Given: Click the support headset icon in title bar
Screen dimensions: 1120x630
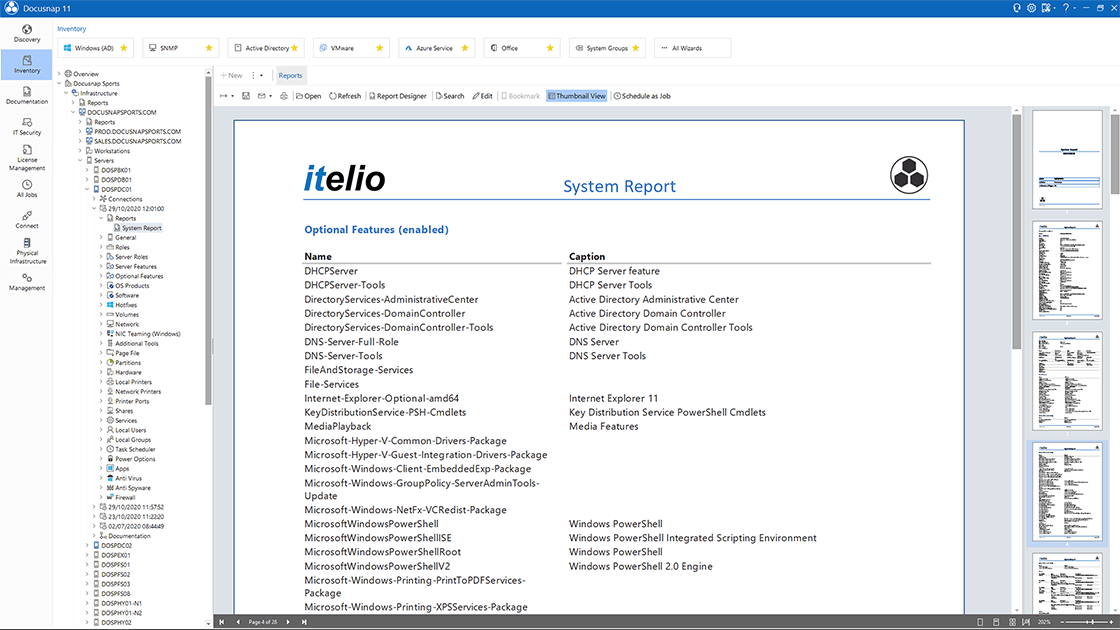Looking at the screenshot, I should click(x=1016, y=8).
